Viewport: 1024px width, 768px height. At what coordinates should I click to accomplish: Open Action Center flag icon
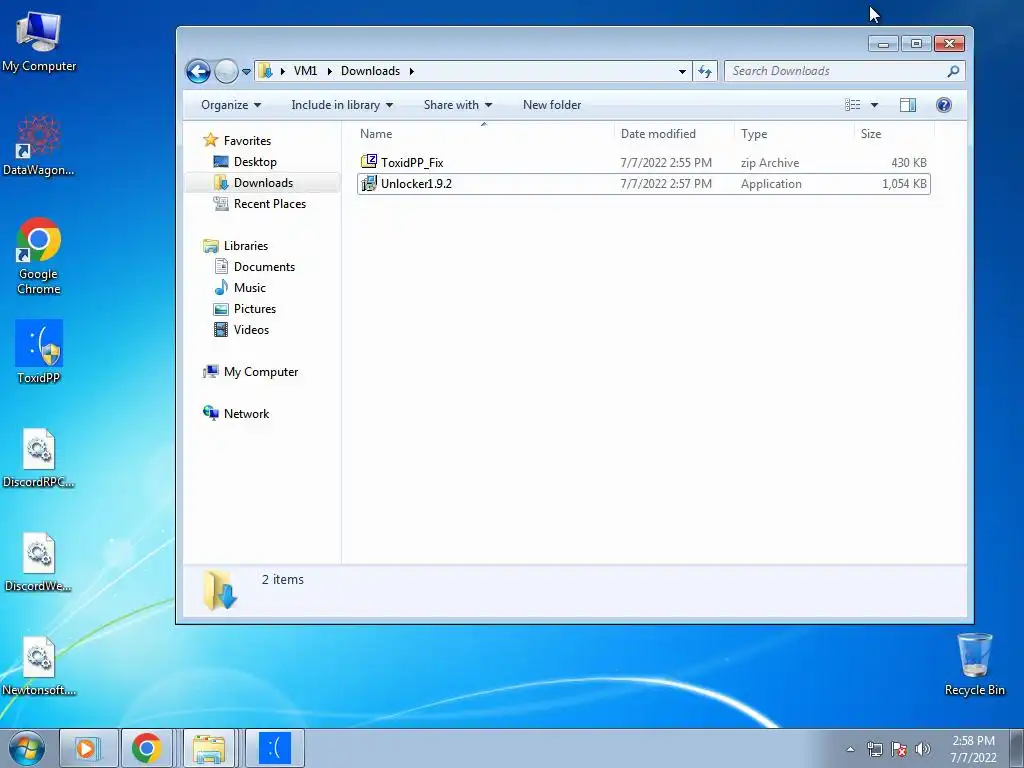point(899,749)
